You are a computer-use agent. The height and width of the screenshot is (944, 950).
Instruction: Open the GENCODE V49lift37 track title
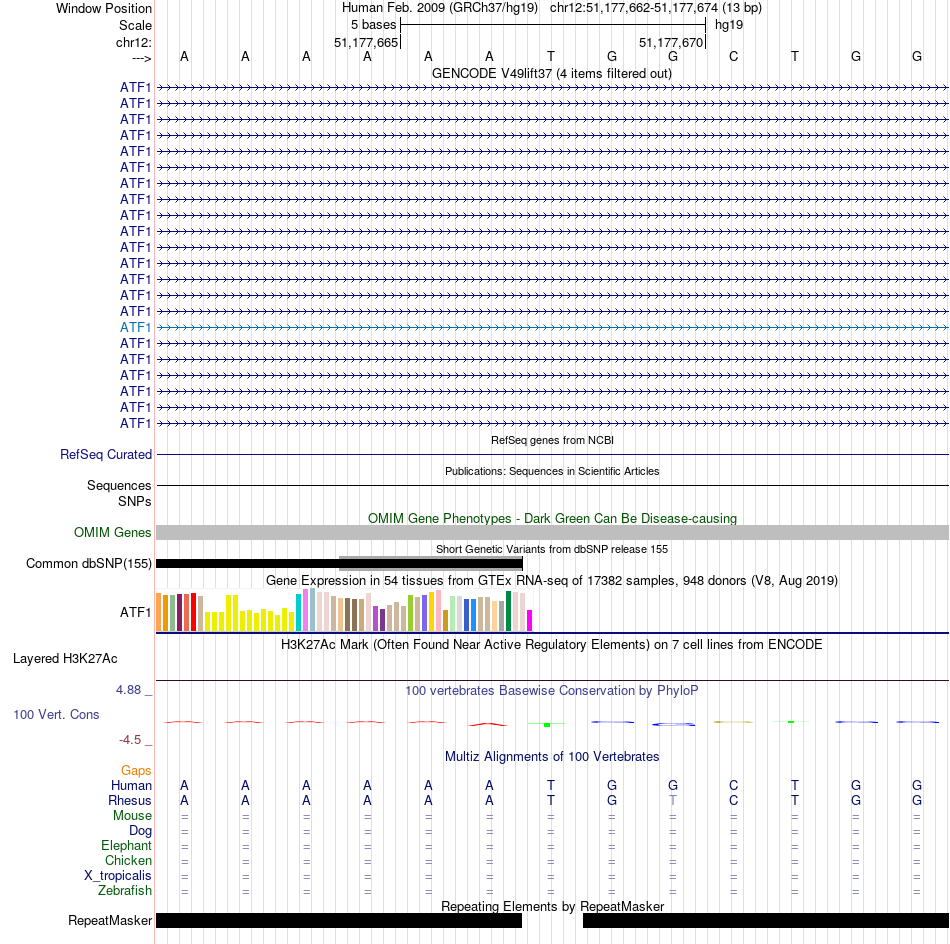[551, 73]
